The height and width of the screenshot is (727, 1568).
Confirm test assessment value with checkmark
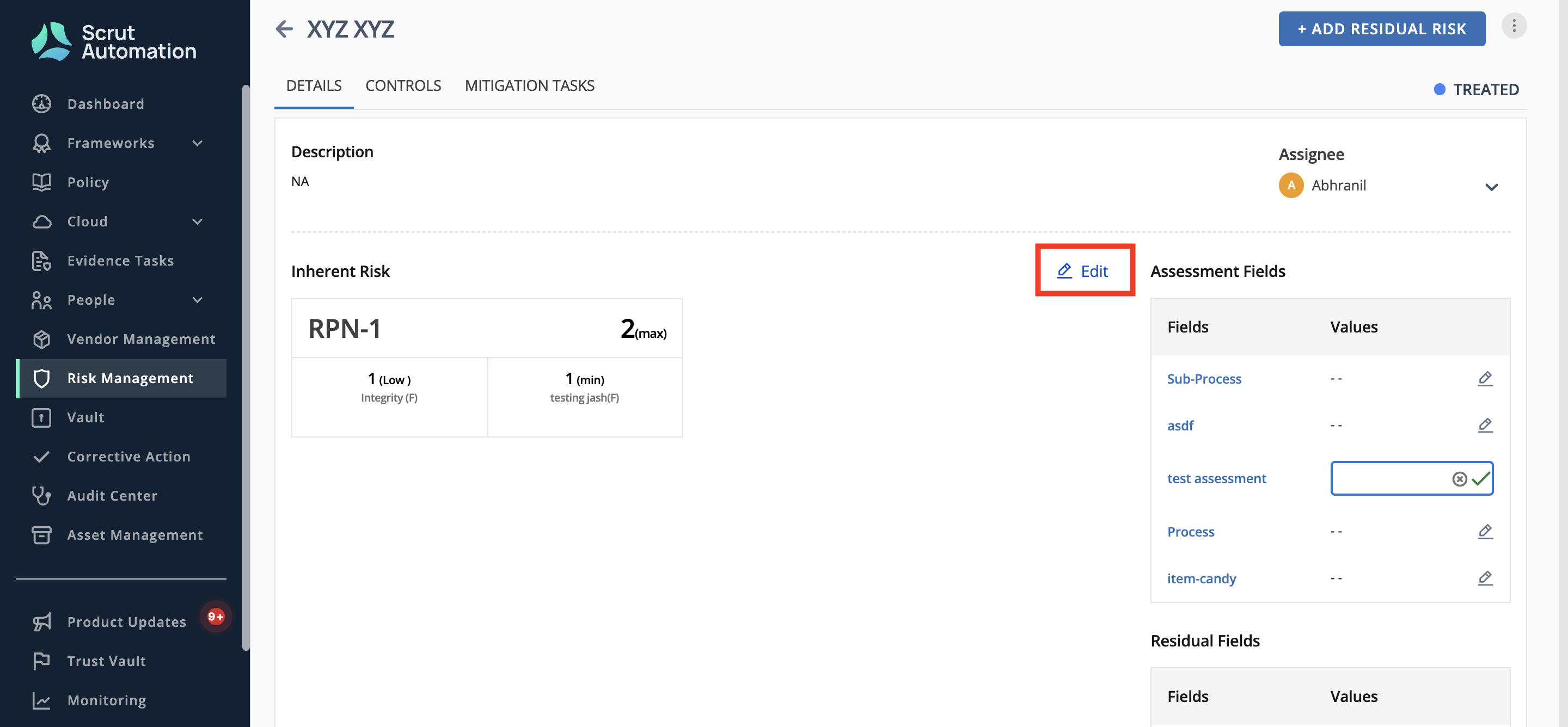coord(1481,479)
